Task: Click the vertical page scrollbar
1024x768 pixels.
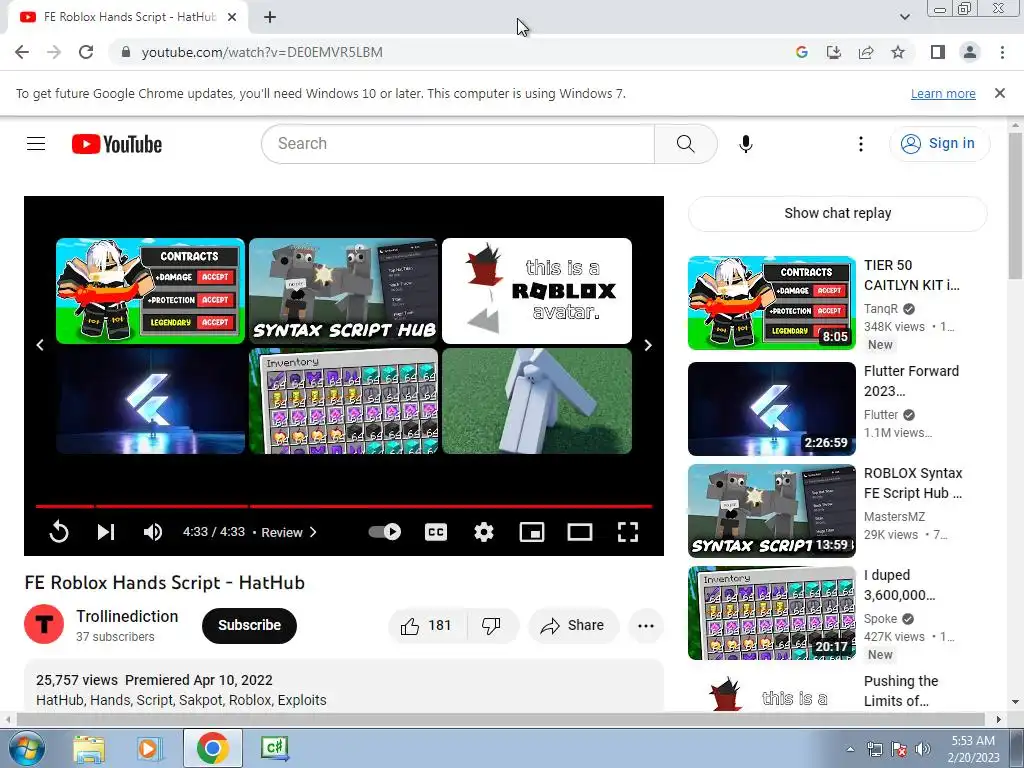Action: click(1015, 208)
